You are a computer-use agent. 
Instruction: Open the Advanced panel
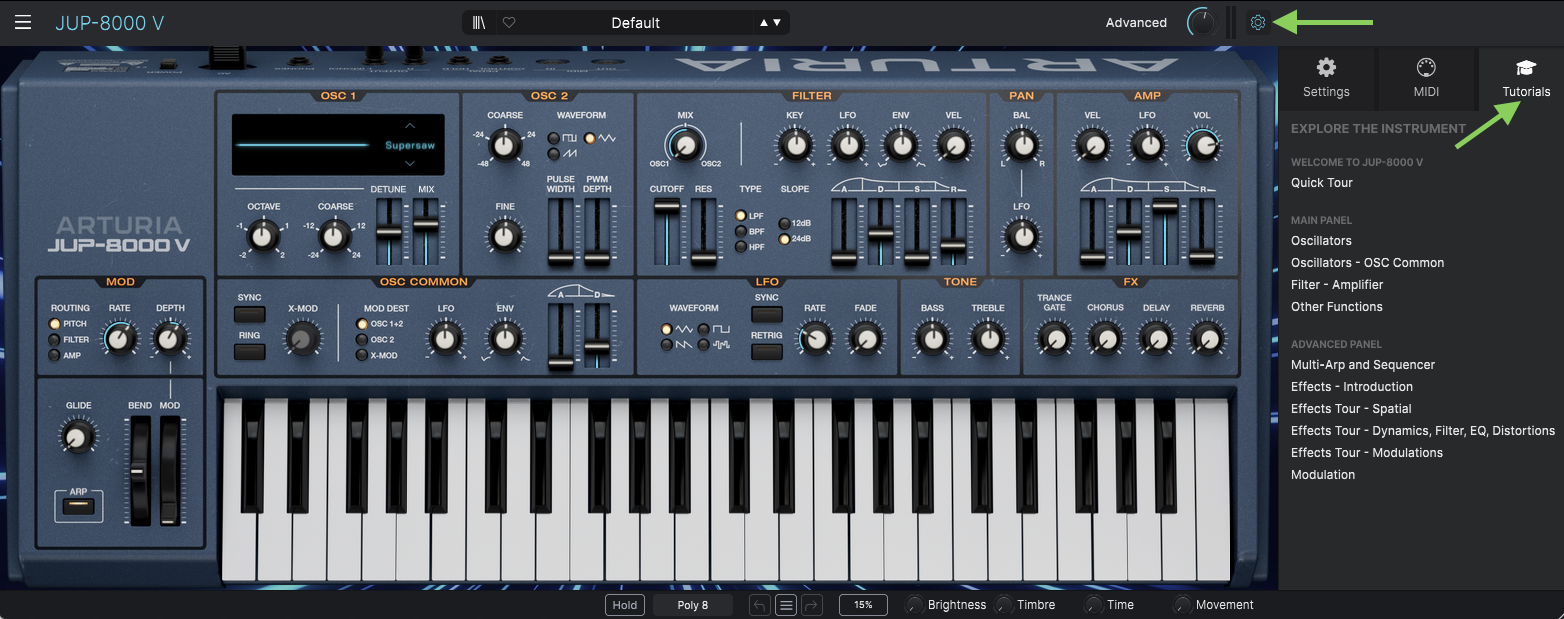1136,22
